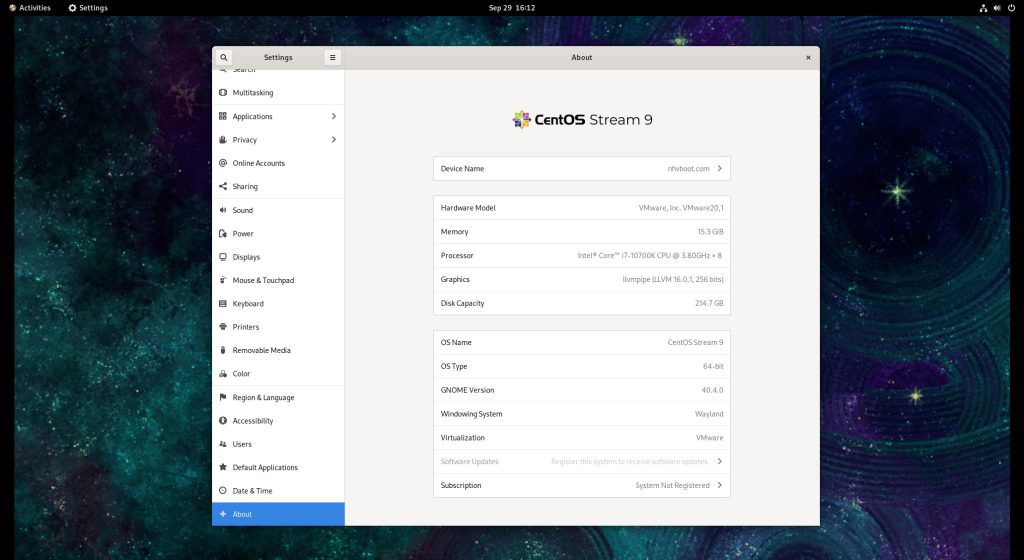This screenshot has height=560, width=1024.
Task: Open the power menu icon in top bar
Action: pos(1011,8)
